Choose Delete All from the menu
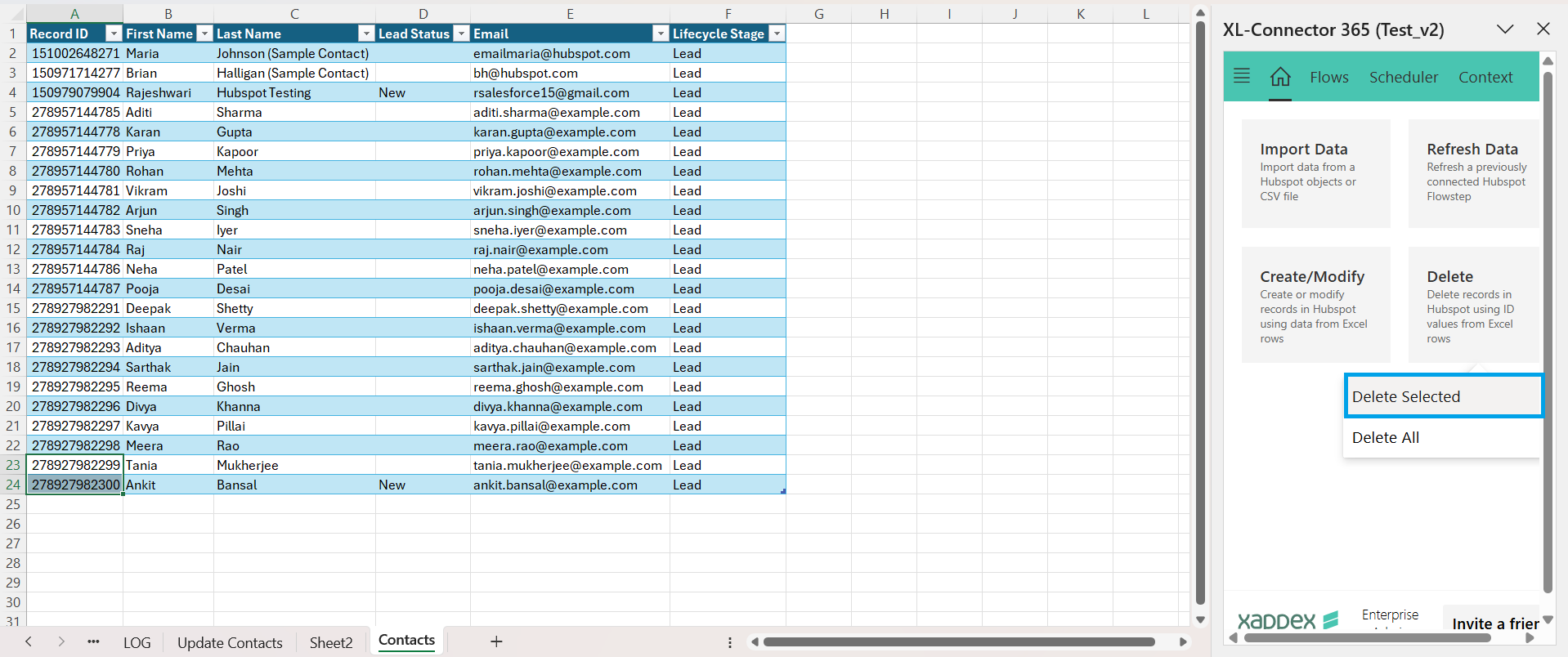The height and width of the screenshot is (657, 1568). coord(1443,437)
